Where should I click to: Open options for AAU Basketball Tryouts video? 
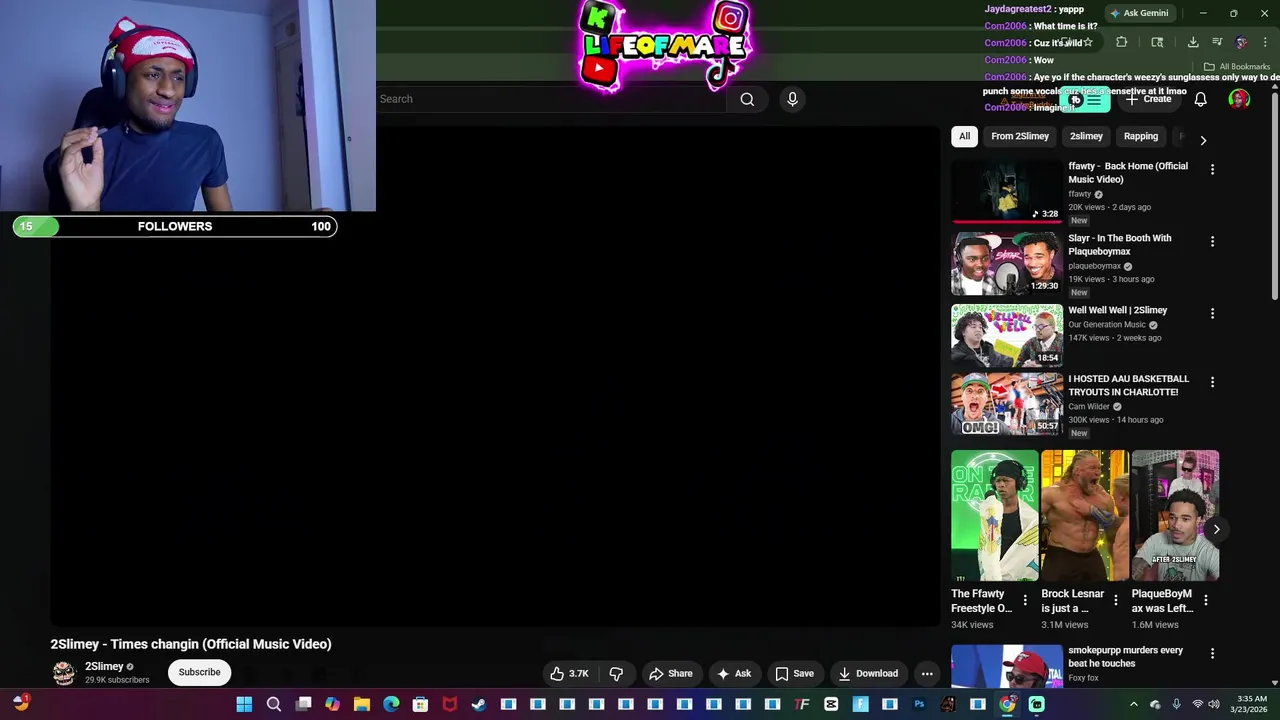tap(1212, 382)
